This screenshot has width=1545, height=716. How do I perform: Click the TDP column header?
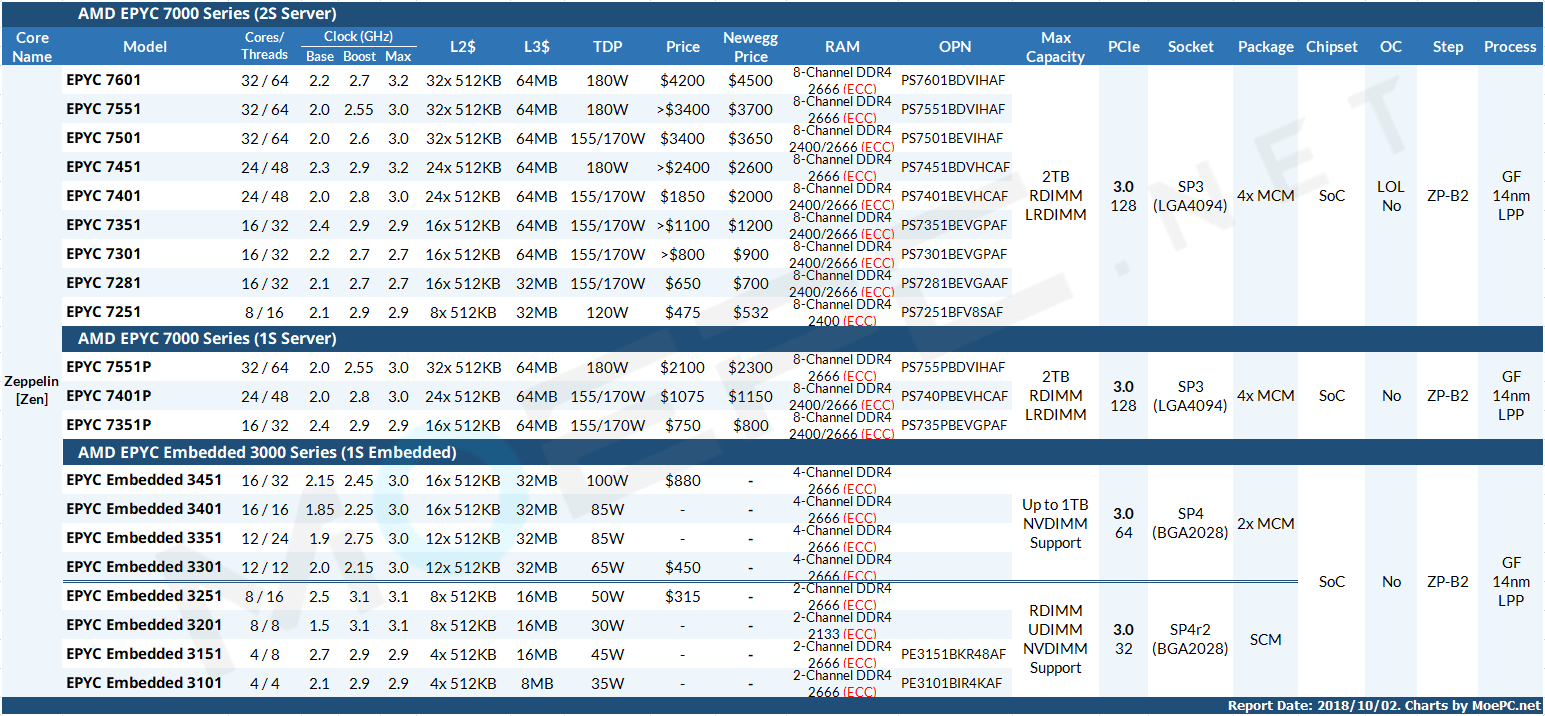point(608,47)
